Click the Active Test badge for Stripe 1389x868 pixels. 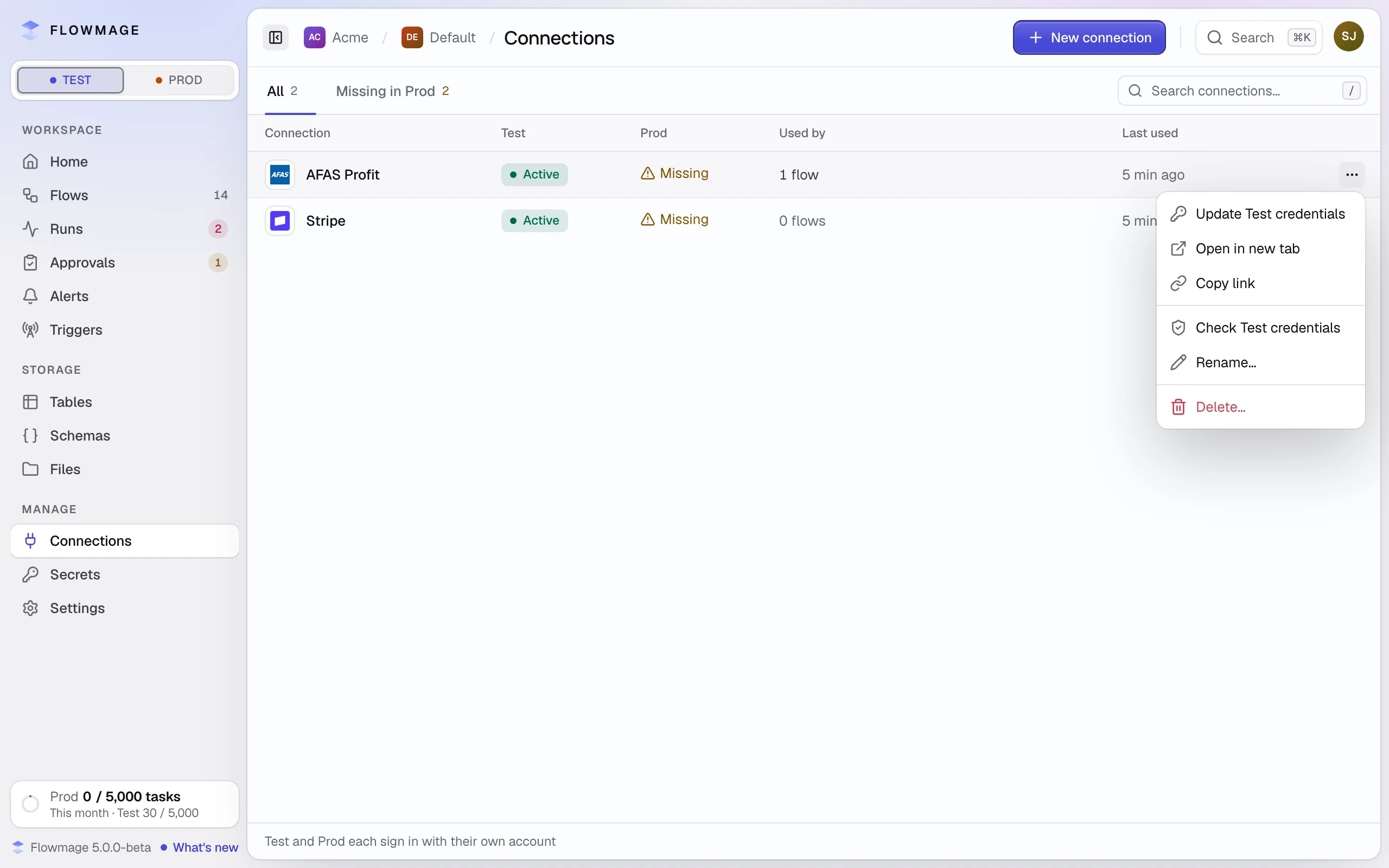(534, 220)
